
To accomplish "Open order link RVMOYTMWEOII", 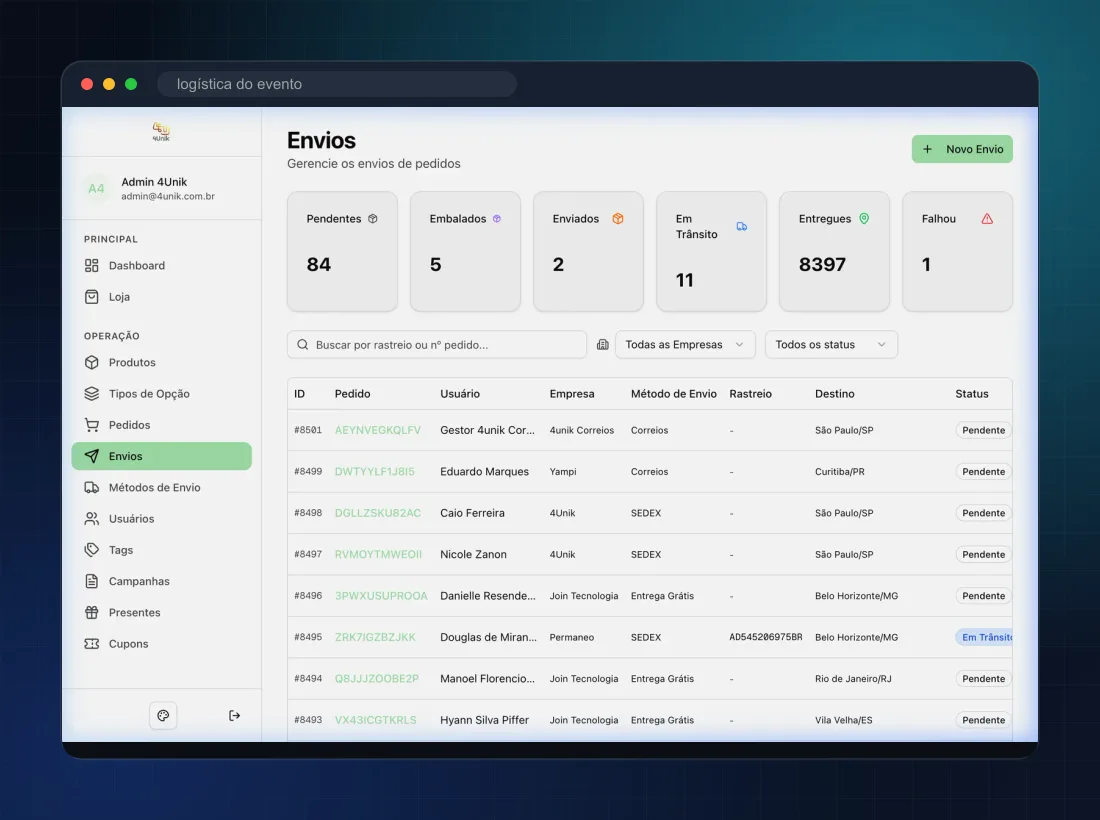I will [x=378, y=554].
